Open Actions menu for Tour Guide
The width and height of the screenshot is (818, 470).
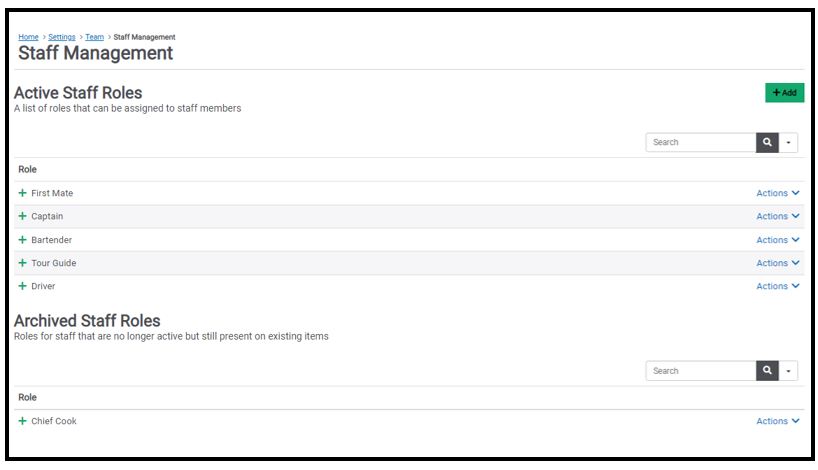pos(778,263)
